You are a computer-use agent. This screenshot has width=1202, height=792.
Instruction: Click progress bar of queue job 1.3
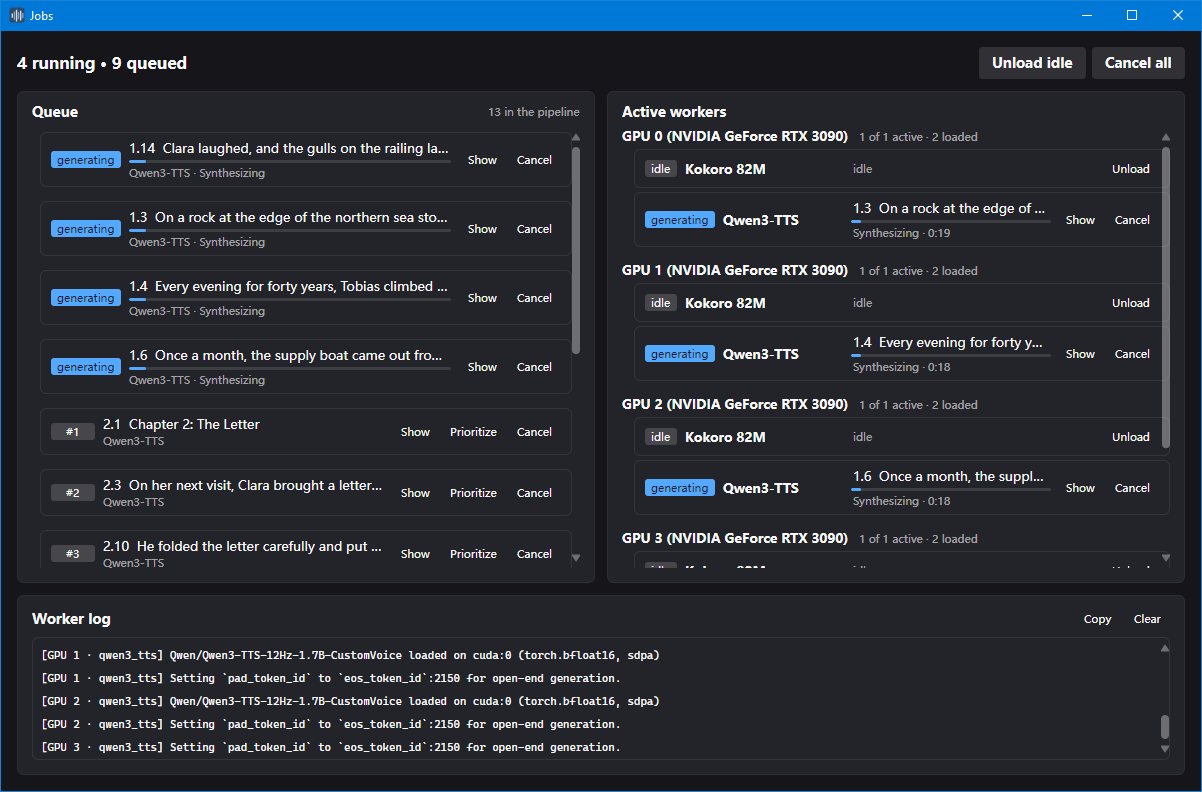[290, 230]
